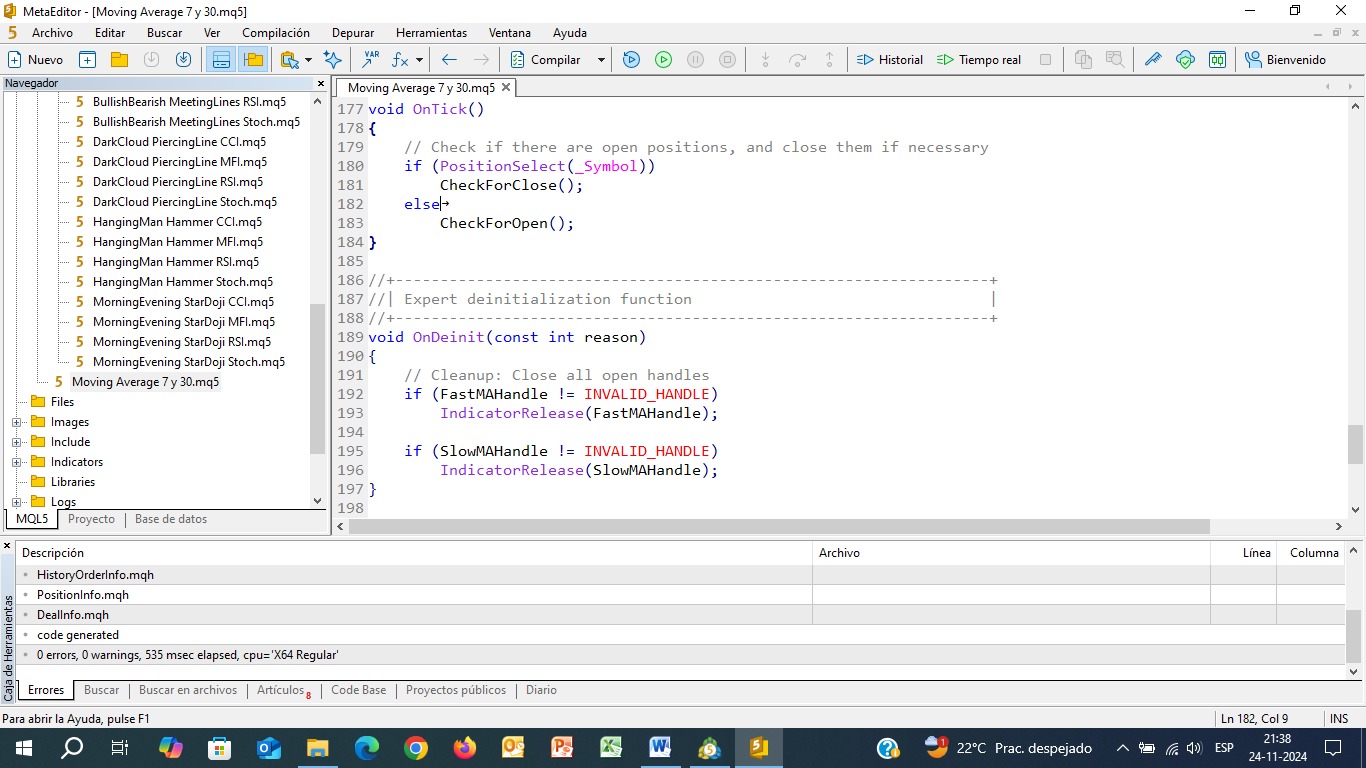Expand the Include folder tree node
This screenshot has width=1366, height=768.
pos(17,442)
